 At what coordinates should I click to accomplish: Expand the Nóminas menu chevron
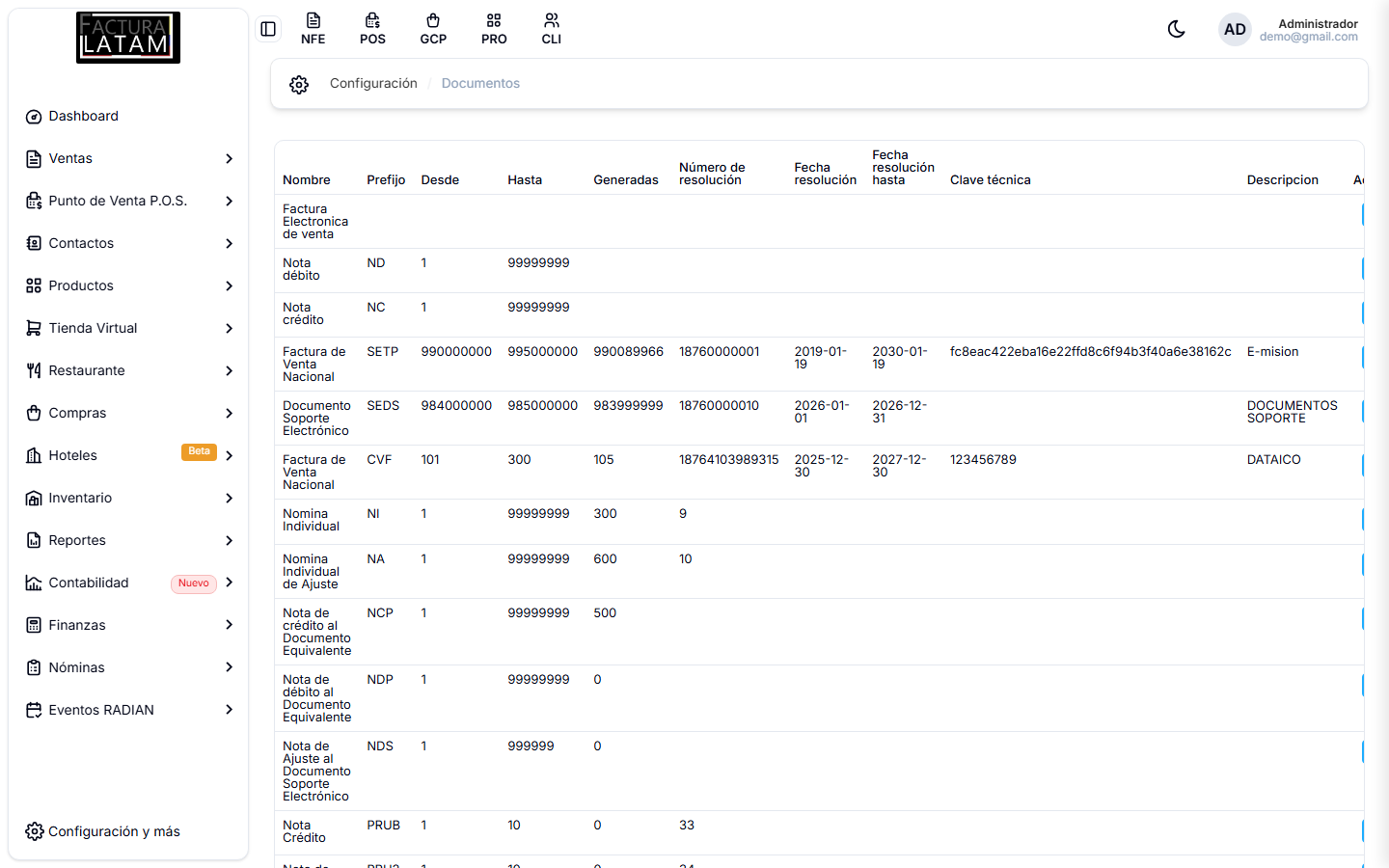point(230,667)
